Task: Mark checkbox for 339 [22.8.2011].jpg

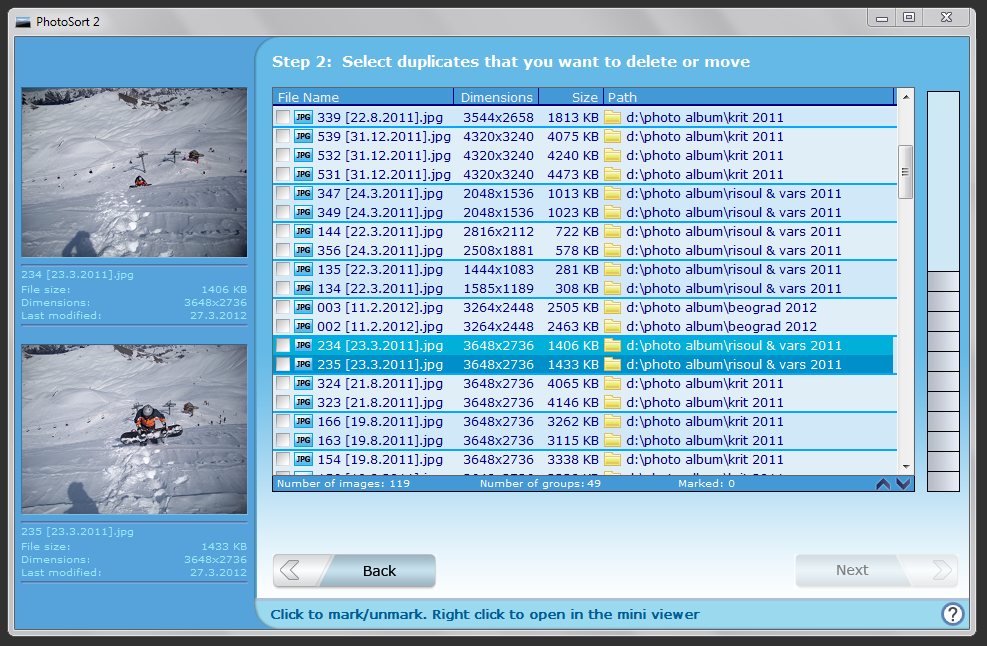Action: [x=283, y=117]
